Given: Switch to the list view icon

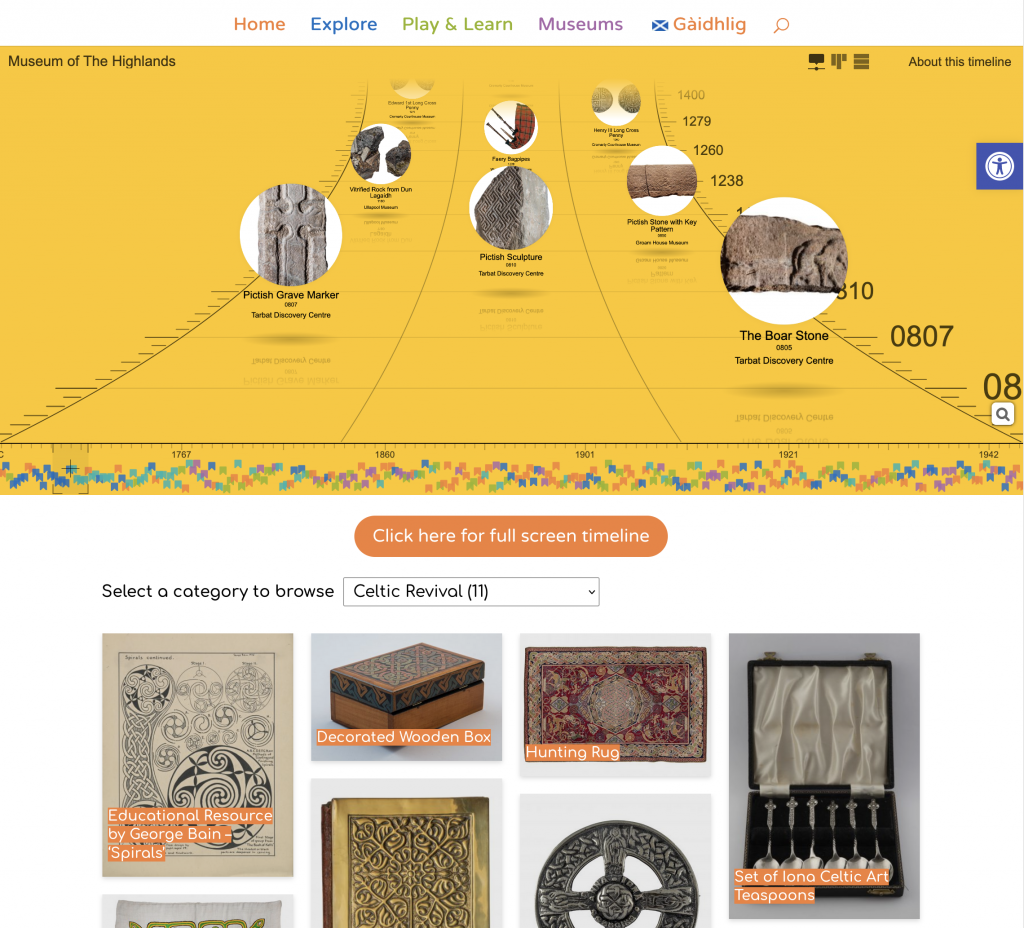Looking at the screenshot, I should (861, 61).
